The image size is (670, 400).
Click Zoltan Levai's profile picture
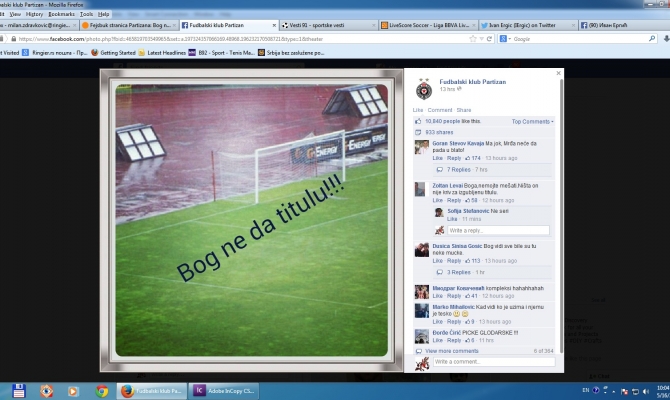point(422,190)
